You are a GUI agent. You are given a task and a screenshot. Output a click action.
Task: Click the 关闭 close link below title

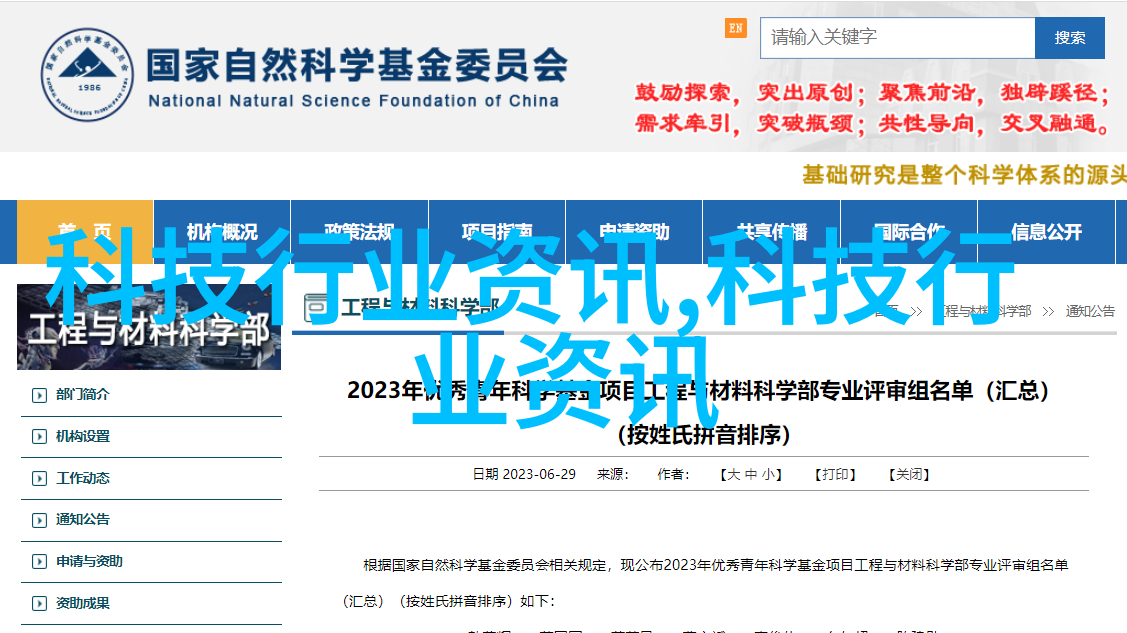coord(909,475)
